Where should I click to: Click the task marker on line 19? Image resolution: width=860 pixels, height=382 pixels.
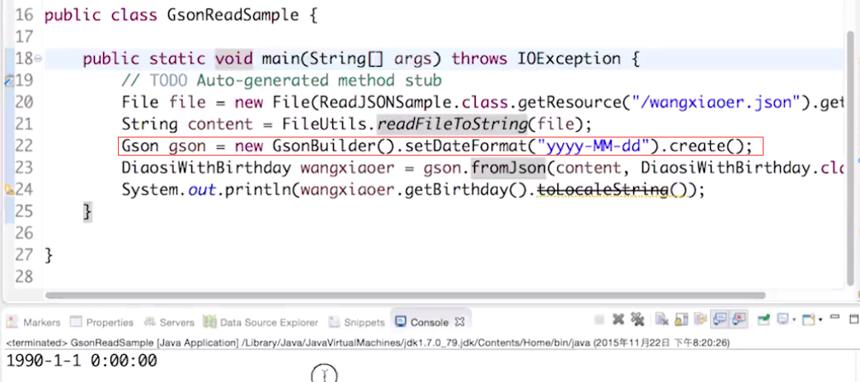[8, 81]
